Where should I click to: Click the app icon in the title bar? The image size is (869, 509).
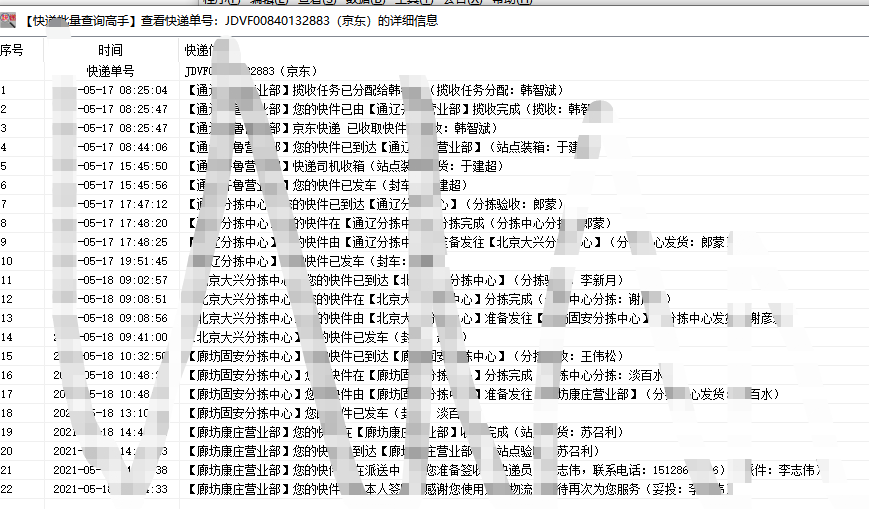pos(8,21)
